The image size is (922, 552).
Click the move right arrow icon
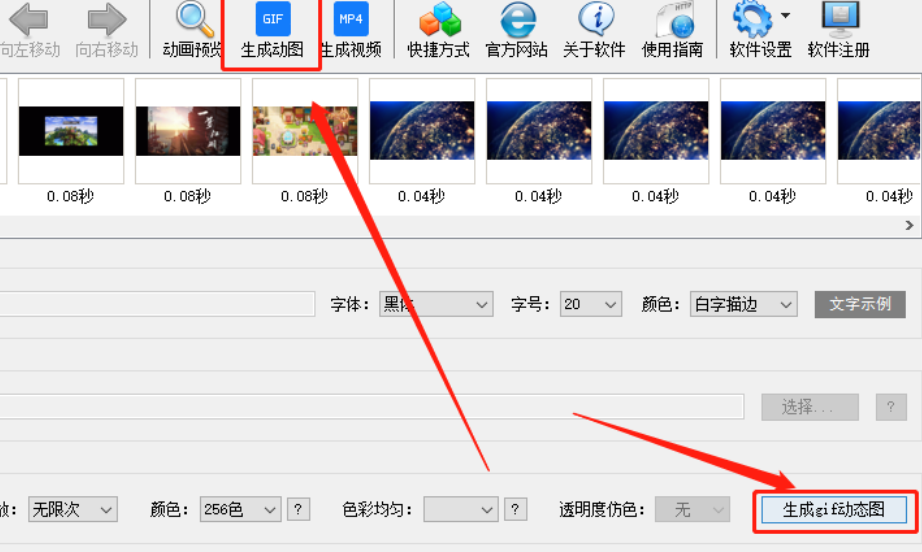(x=106, y=19)
